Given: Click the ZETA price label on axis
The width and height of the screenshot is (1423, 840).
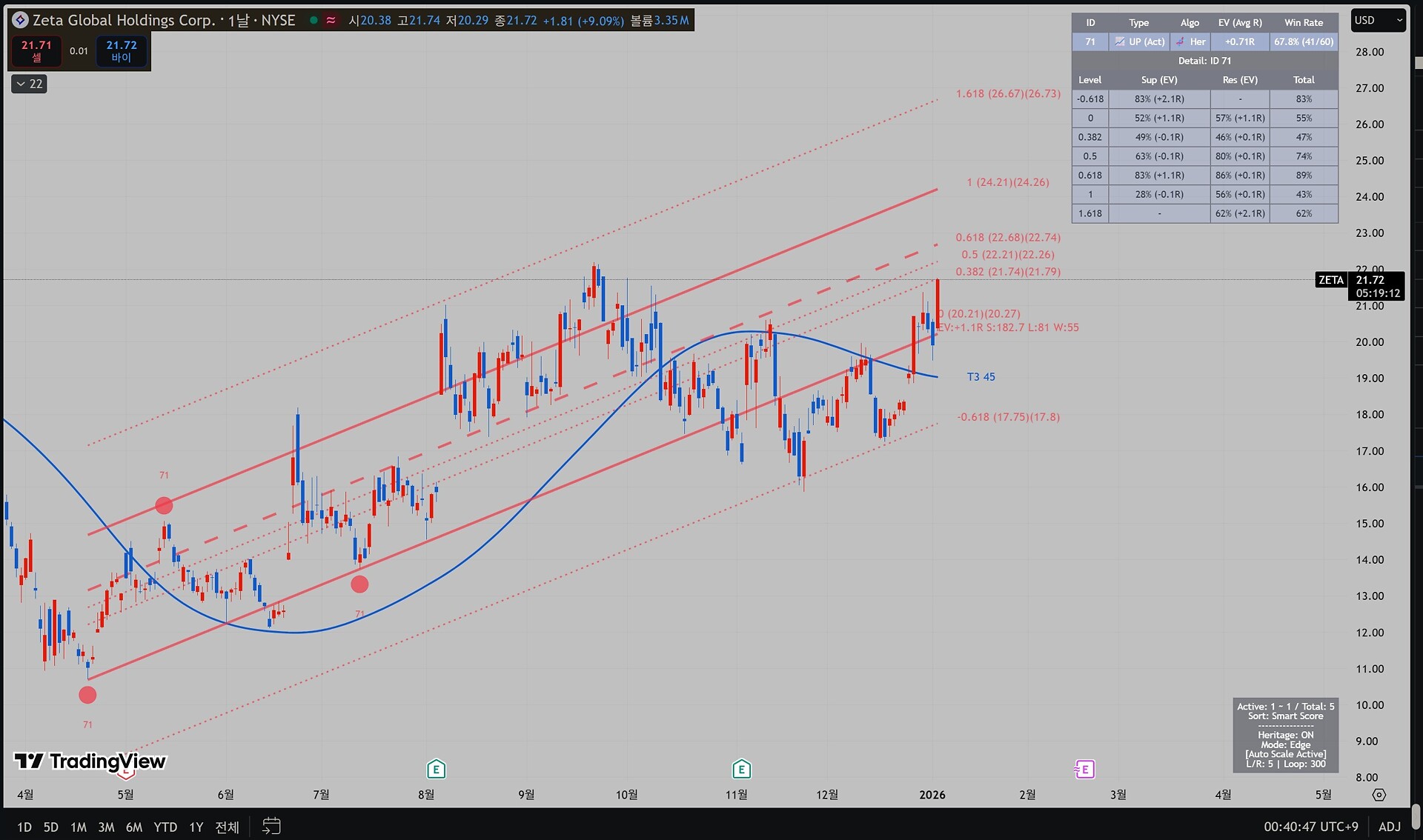Looking at the screenshot, I should [x=1330, y=280].
